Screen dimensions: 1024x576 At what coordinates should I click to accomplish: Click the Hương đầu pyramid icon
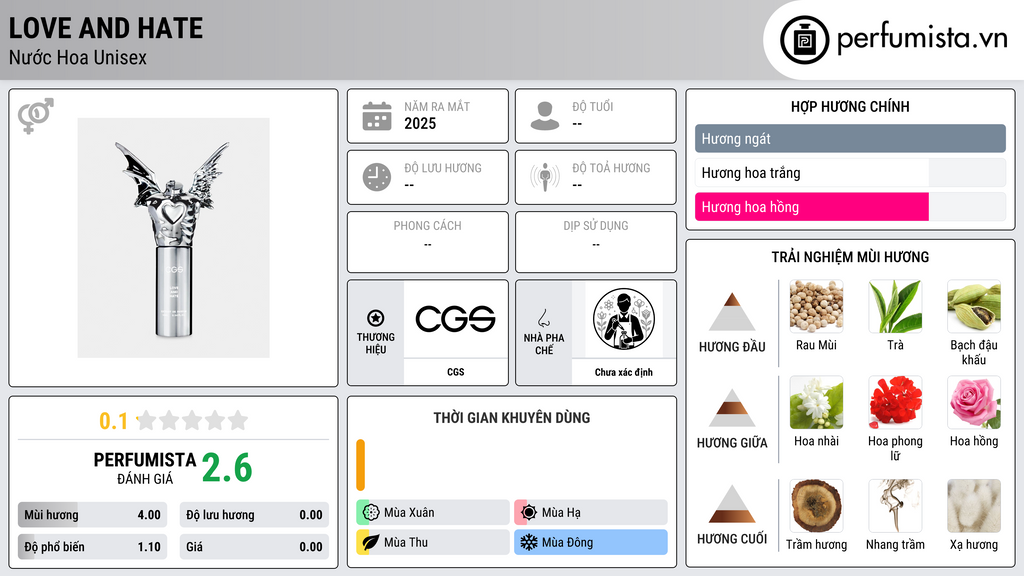point(732,312)
